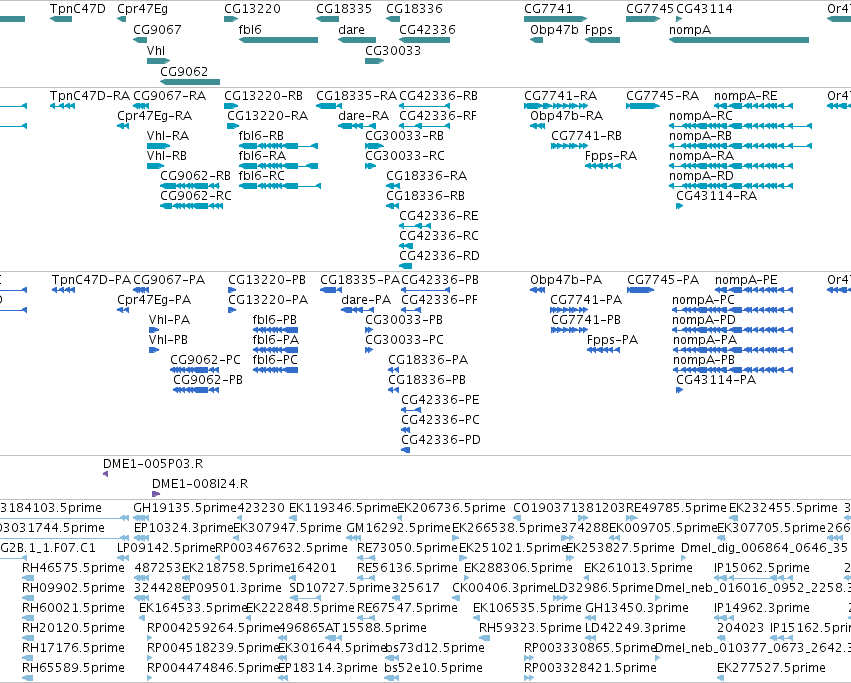
Task: Select protein fbl6-PB
Action: [x=275, y=320]
